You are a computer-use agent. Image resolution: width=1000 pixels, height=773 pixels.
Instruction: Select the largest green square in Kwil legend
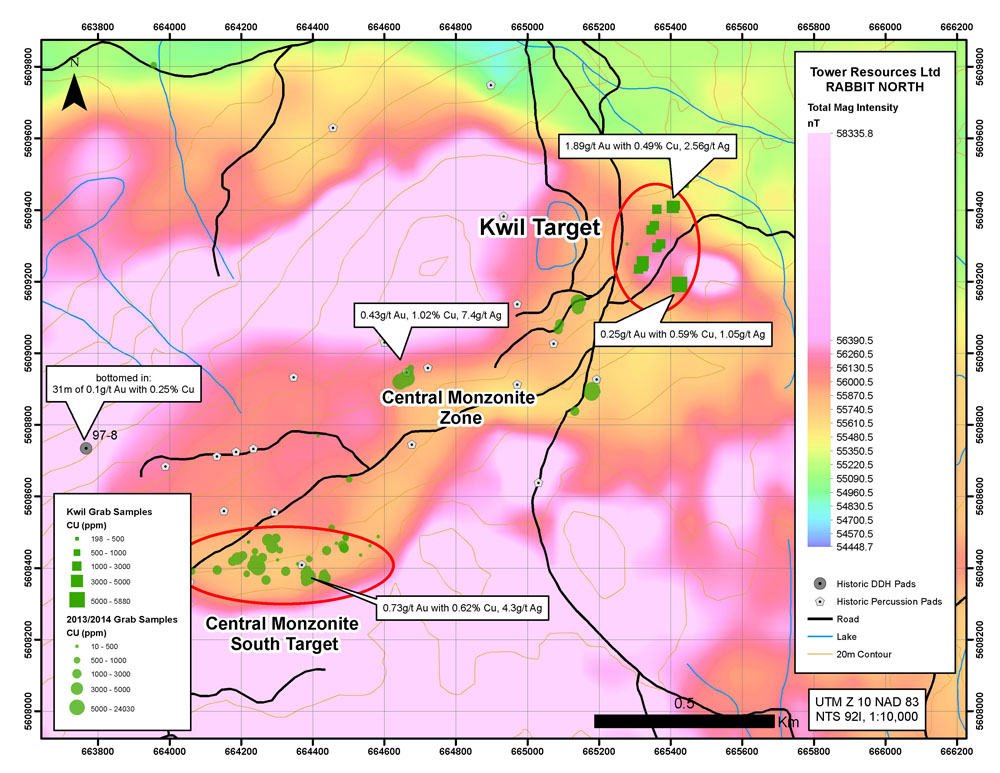[x=76, y=600]
